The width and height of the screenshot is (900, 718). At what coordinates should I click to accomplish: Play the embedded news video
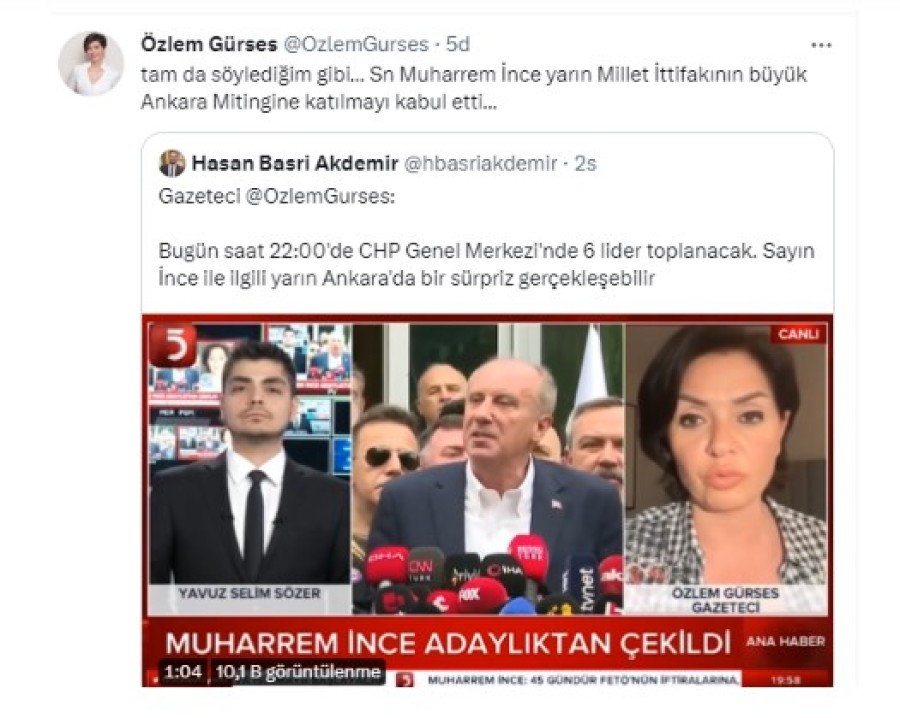(x=487, y=500)
